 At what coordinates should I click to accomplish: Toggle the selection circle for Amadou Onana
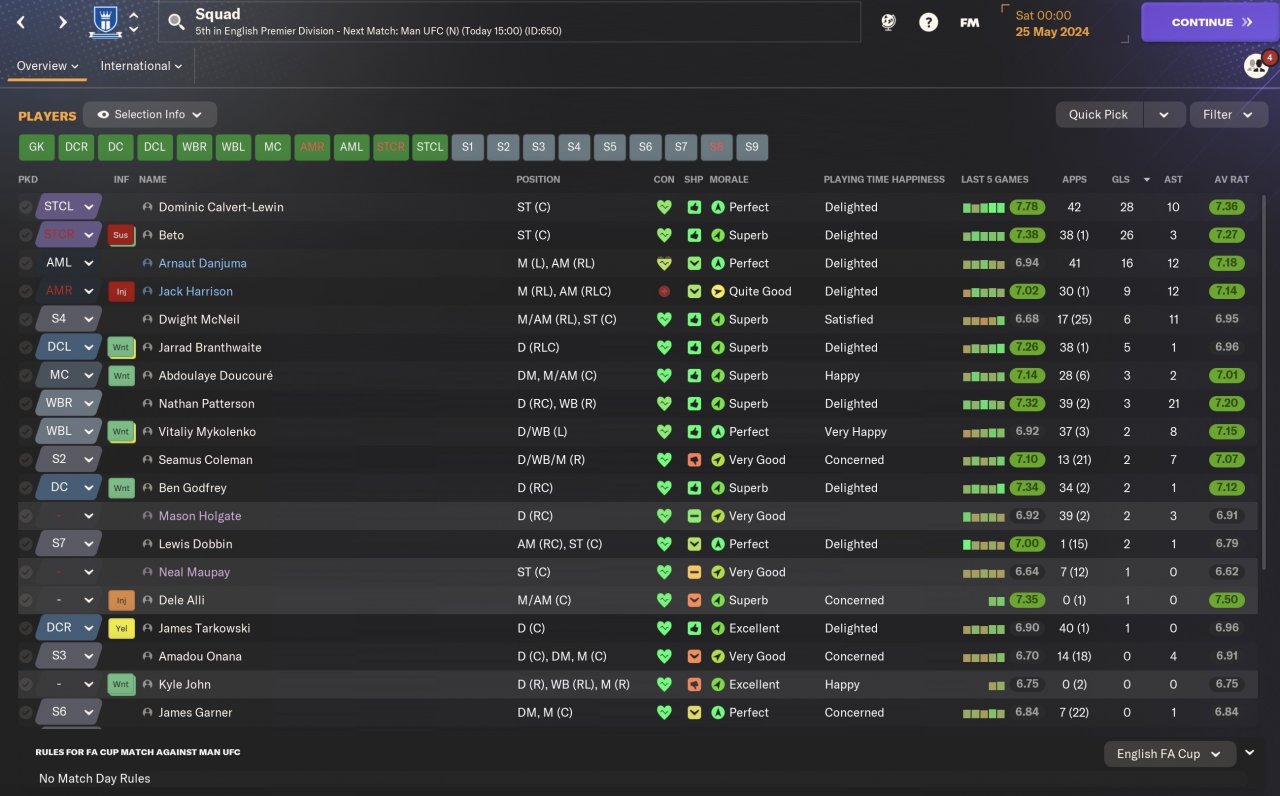(25, 656)
